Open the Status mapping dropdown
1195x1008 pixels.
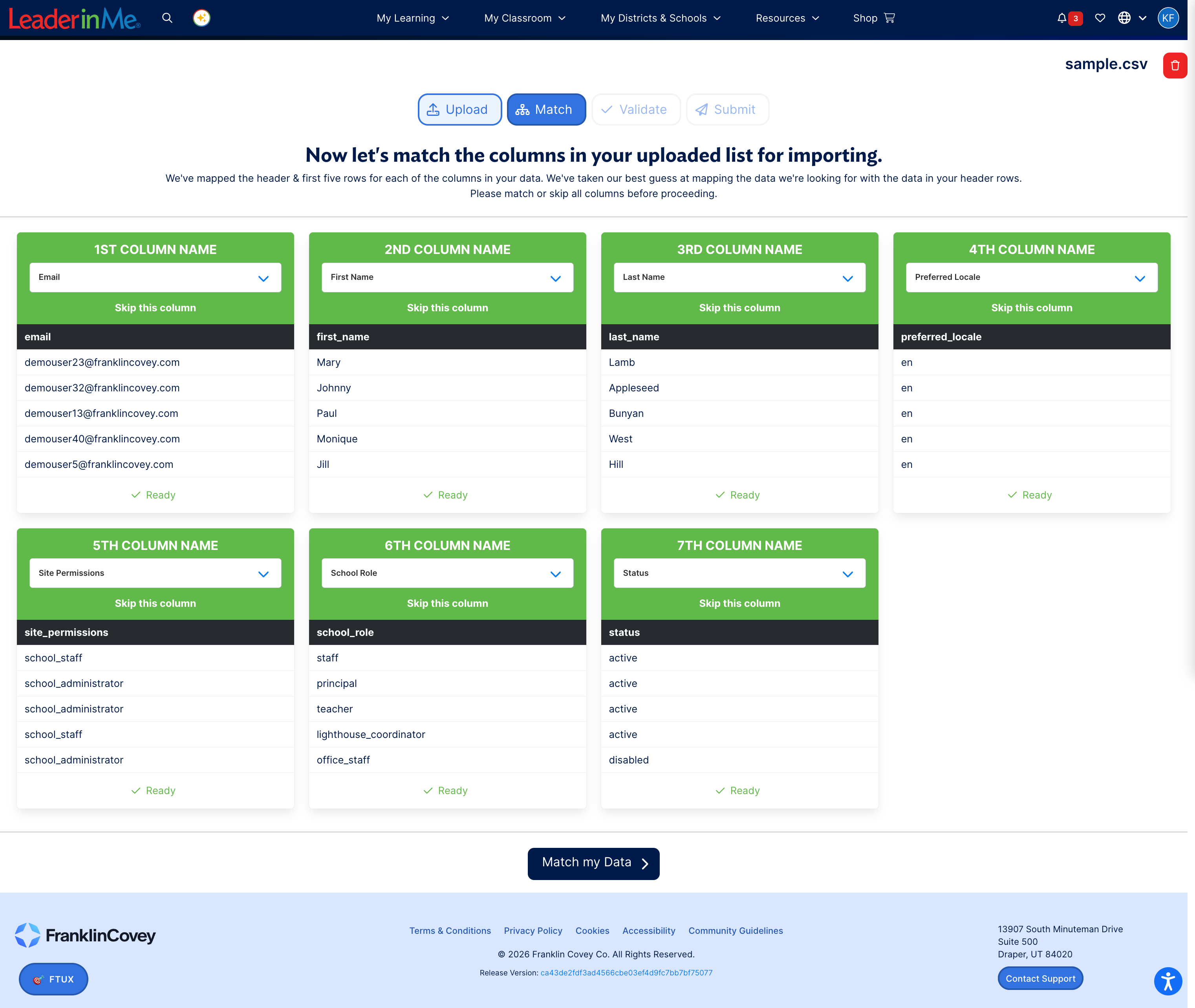point(739,573)
